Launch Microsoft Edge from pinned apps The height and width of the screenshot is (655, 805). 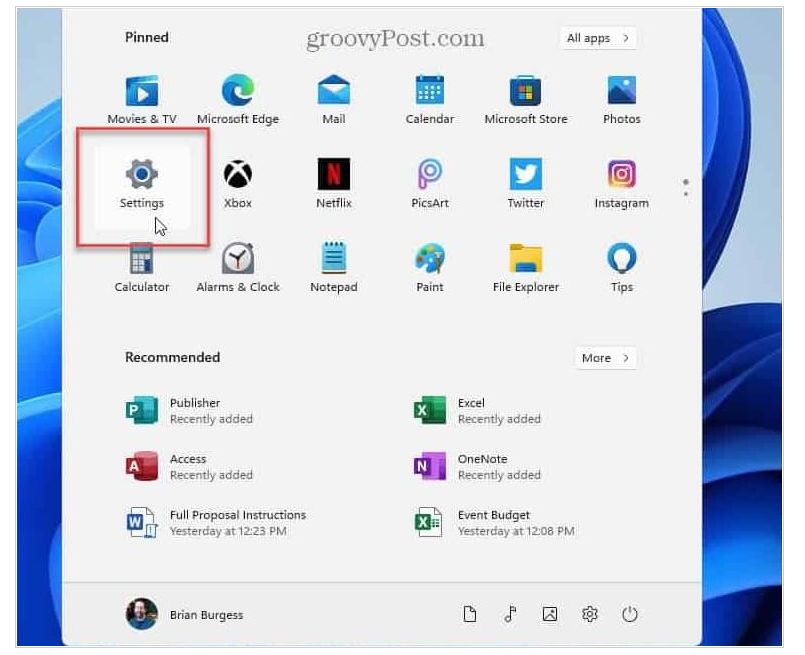click(238, 101)
